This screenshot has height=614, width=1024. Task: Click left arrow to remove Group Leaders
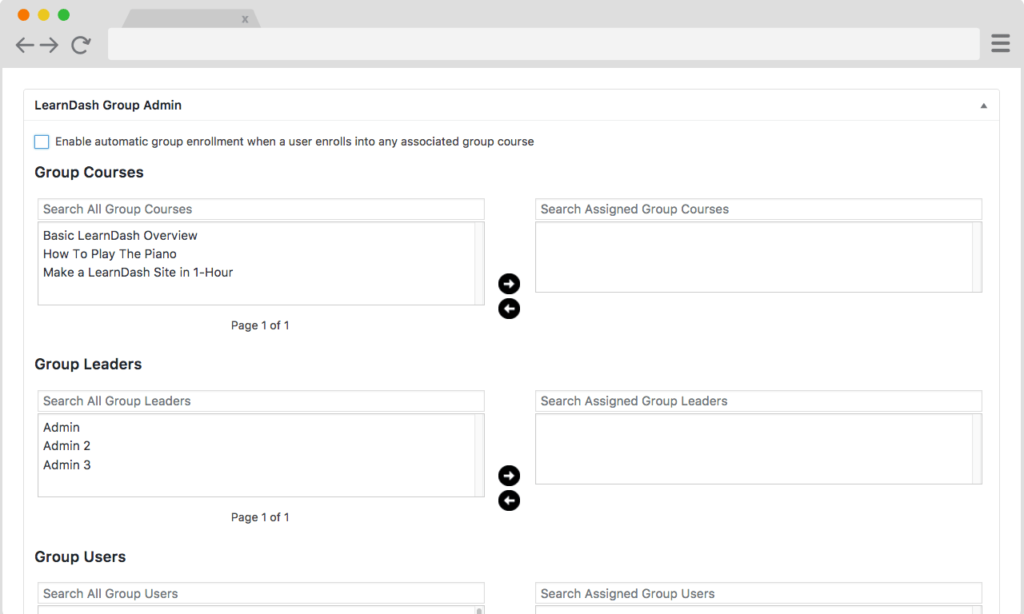[509, 500]
